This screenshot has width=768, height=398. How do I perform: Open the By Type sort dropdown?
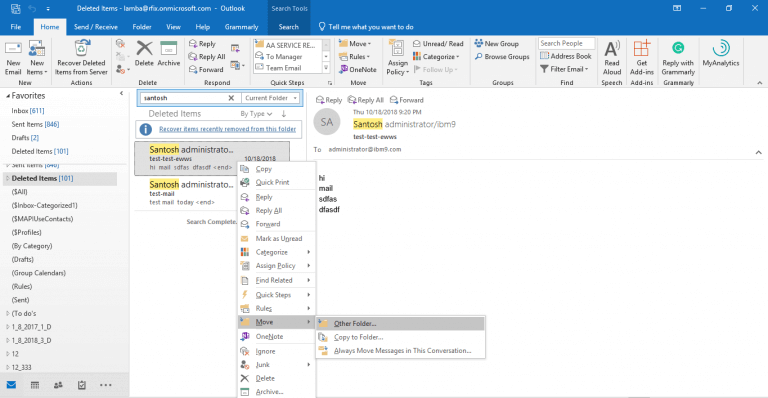(x=256, y=114)
